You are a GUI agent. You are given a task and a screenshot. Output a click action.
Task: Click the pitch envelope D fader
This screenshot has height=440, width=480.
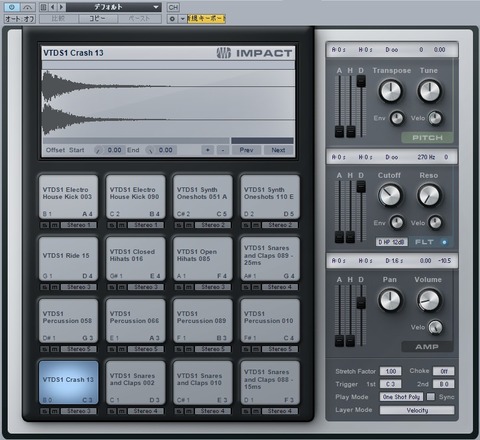(x=361, y=82)
